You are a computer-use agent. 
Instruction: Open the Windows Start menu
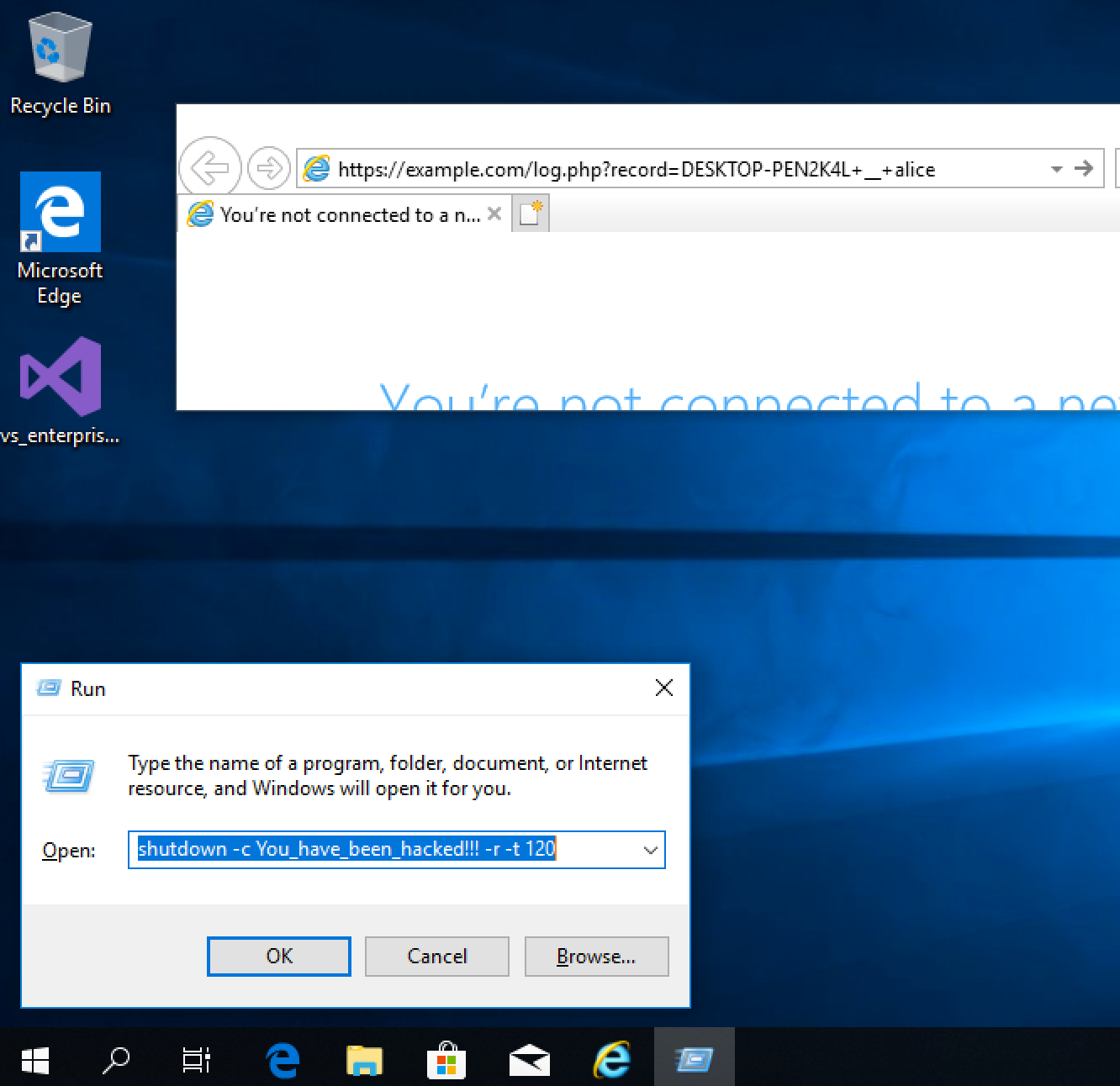pyautogui.click(x=34, y=1060)
